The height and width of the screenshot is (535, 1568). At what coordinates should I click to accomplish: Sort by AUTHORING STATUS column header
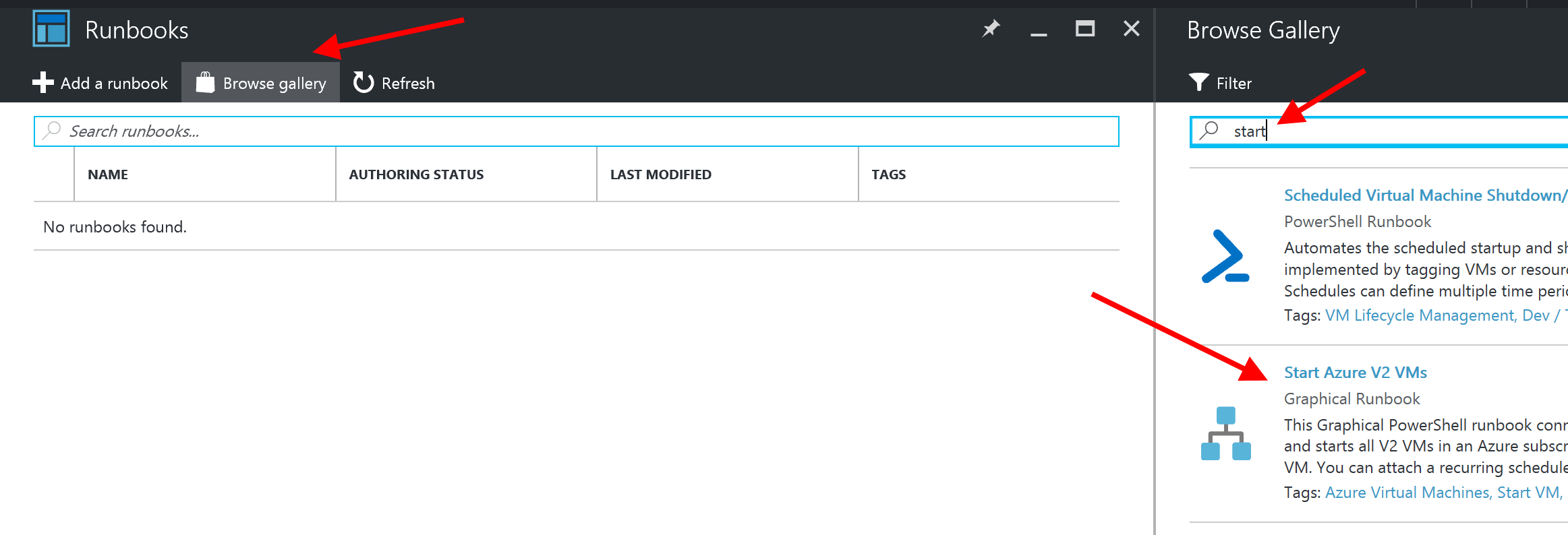[x=416, y=175]
